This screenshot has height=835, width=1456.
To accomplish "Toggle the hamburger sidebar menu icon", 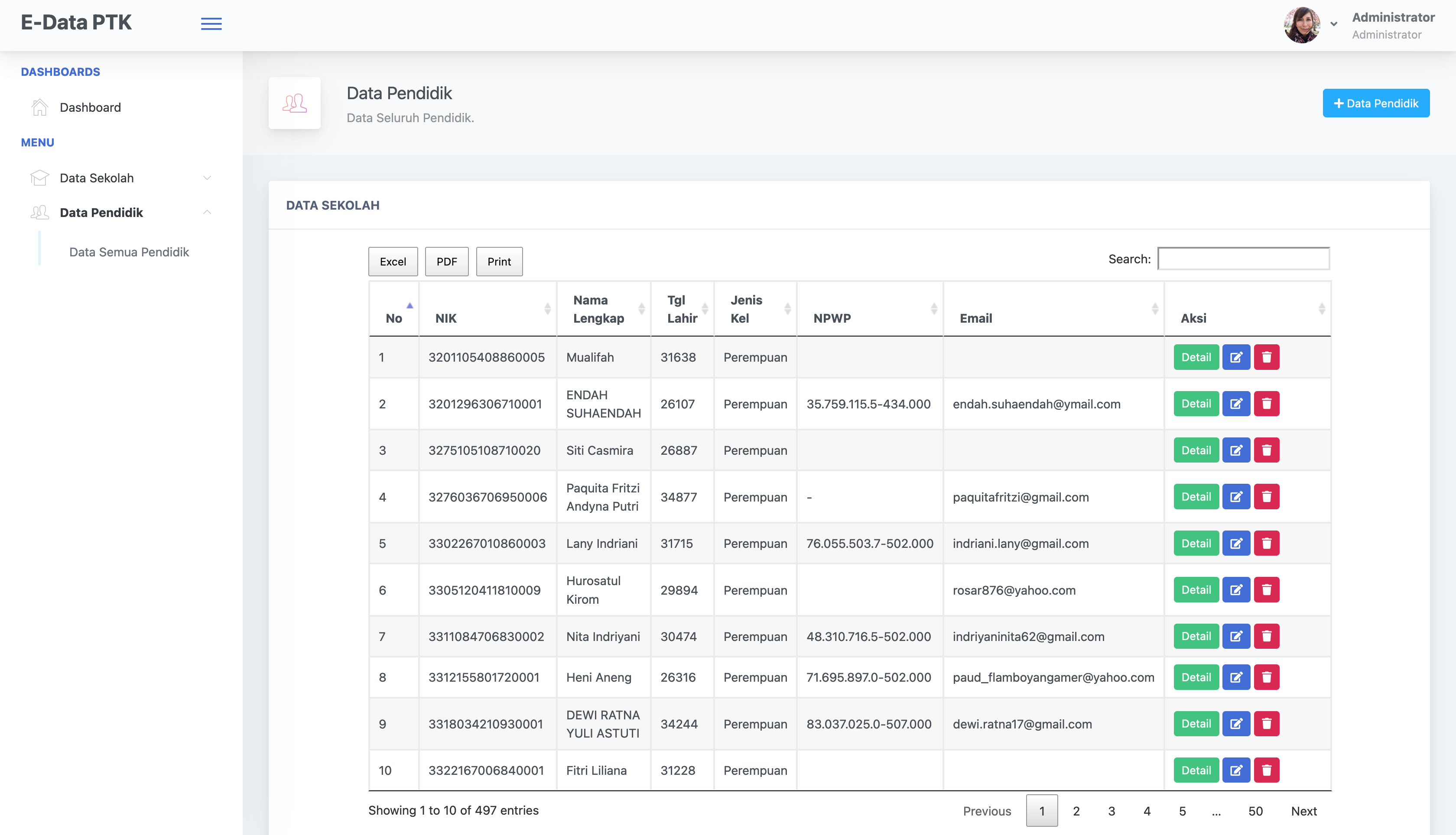I will (211, 23).
